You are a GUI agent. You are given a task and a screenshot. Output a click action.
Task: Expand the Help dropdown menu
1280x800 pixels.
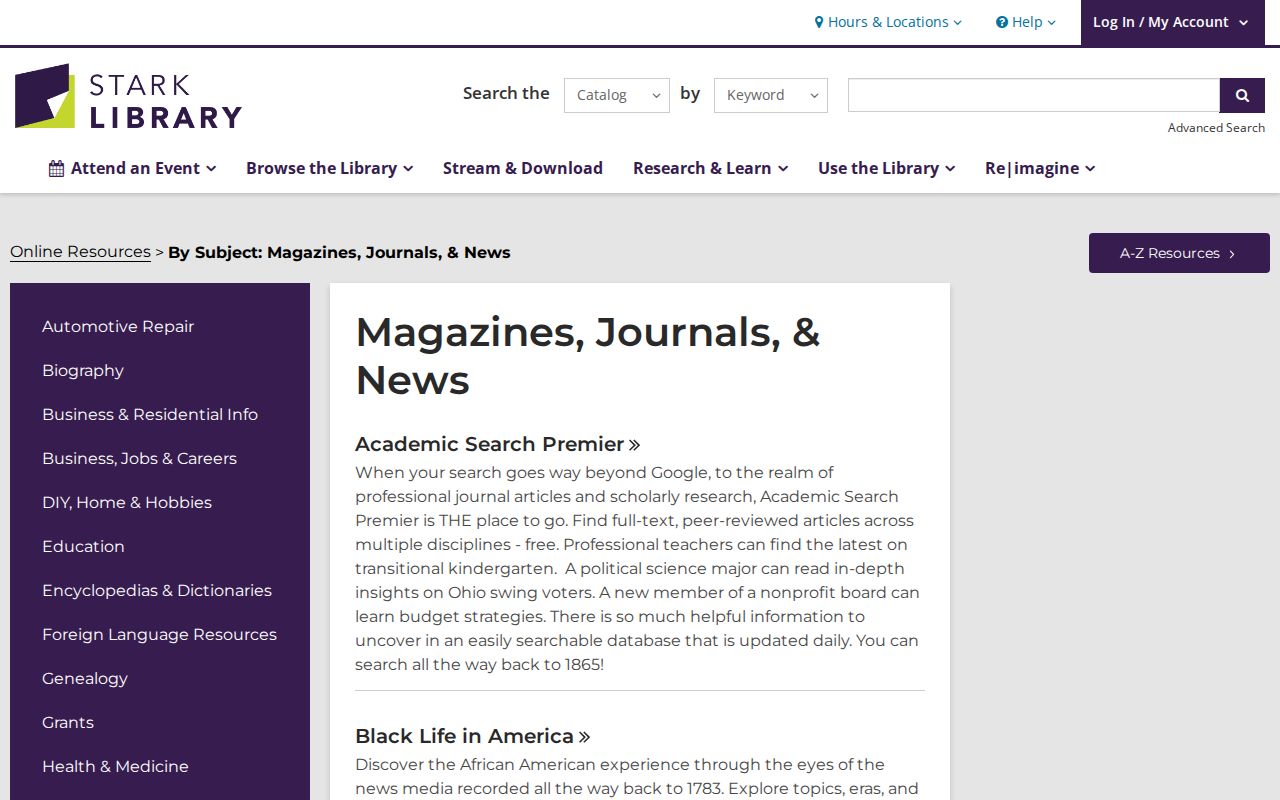(1026, 22)
